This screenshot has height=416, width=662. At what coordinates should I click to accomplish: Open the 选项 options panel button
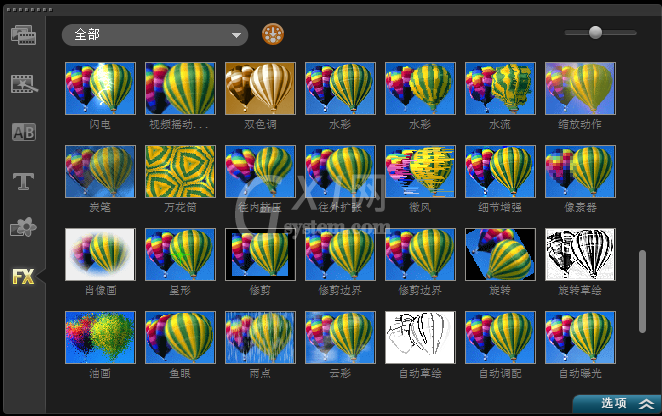[617, 404]
